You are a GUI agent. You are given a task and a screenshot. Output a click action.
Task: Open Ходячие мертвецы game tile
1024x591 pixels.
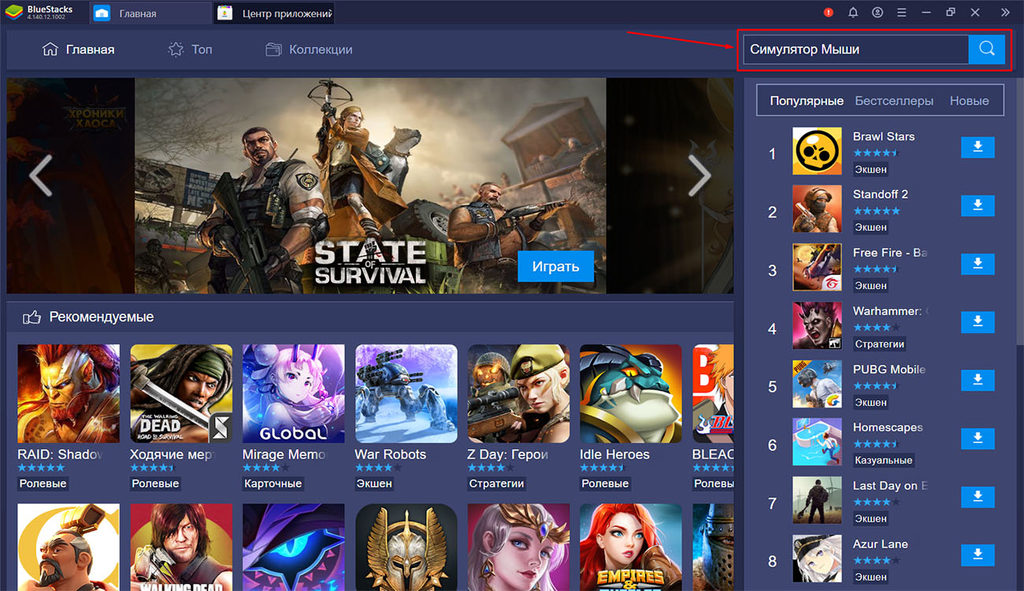[x=181, y=394]
